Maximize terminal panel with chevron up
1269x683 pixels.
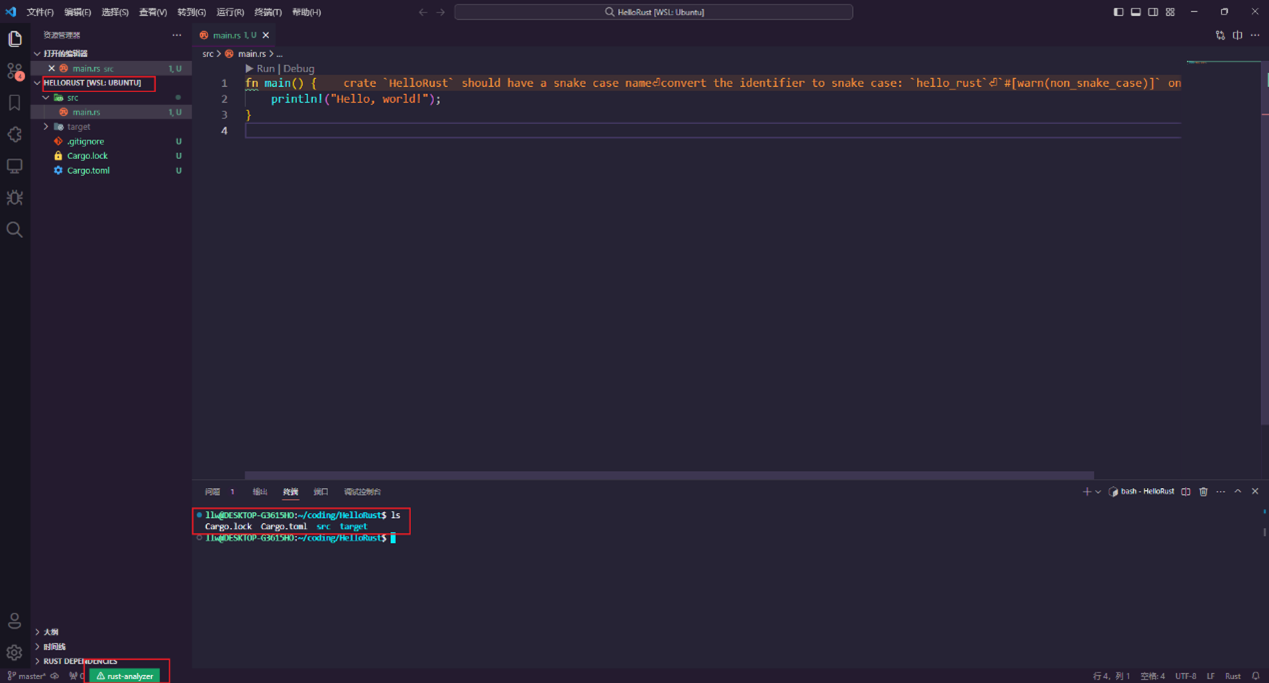click(1238, 492)
